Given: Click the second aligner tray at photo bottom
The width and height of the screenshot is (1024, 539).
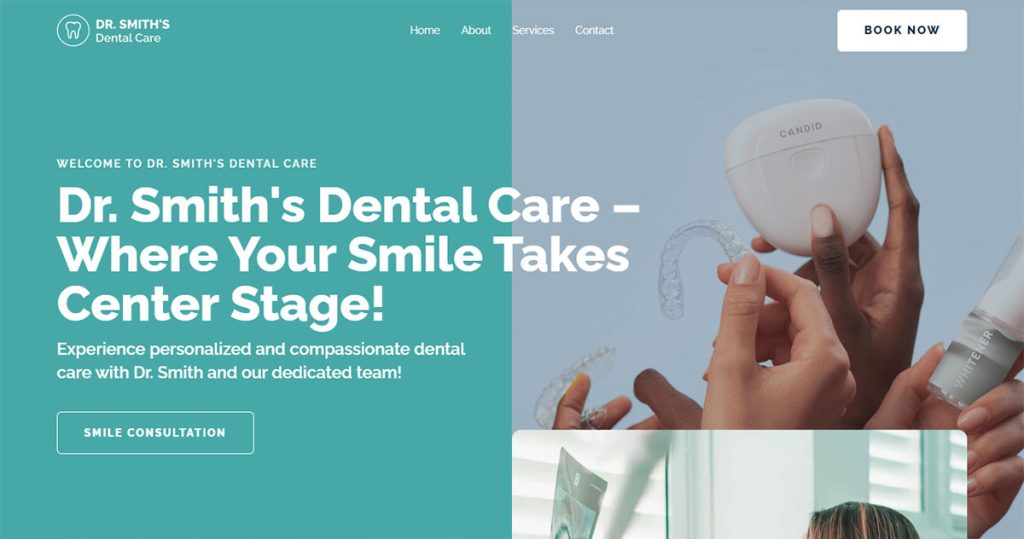Looking at the screenshot, I should [575, 385].
